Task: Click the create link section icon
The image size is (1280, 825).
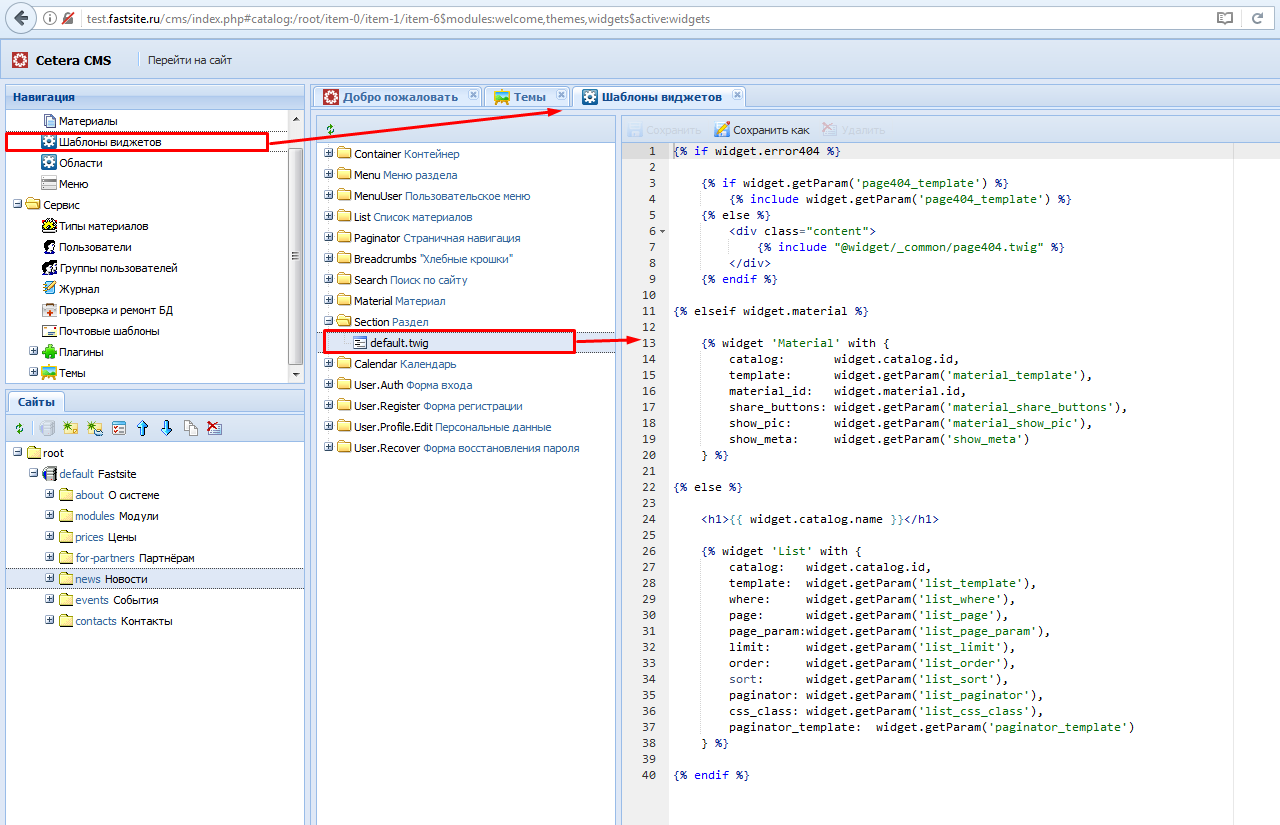Action: (95, 428)
